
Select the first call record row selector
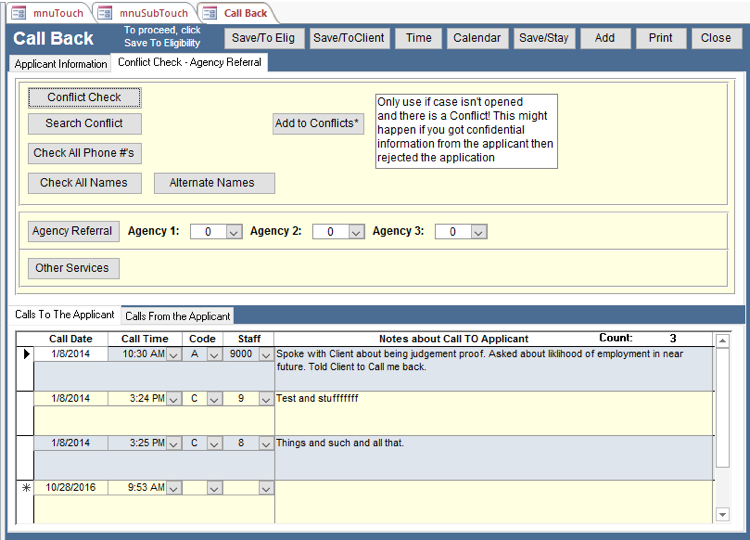[x=26, y=354]
